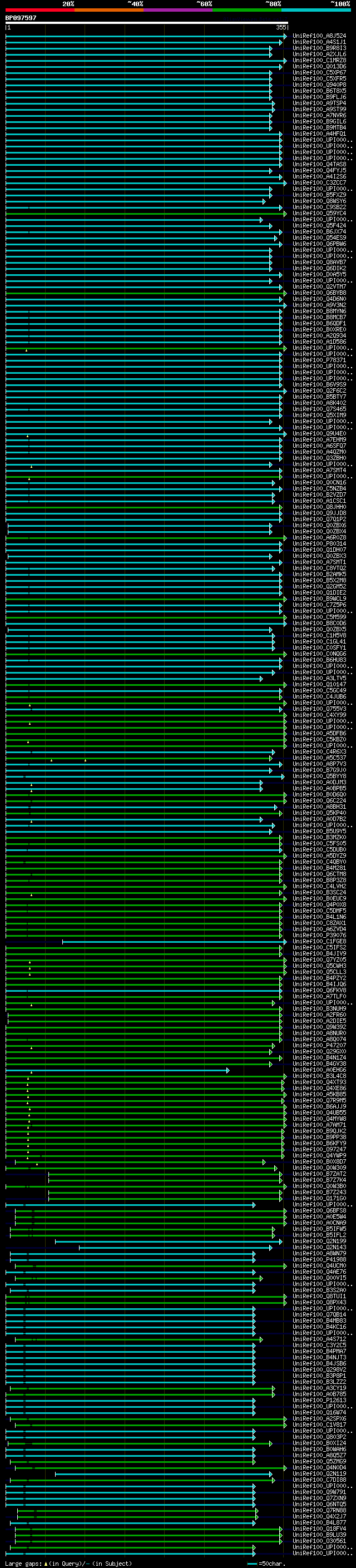Viewport: 356px width, 1568px height.
Task: Click the white query length bar
Action: click(147, 23)
